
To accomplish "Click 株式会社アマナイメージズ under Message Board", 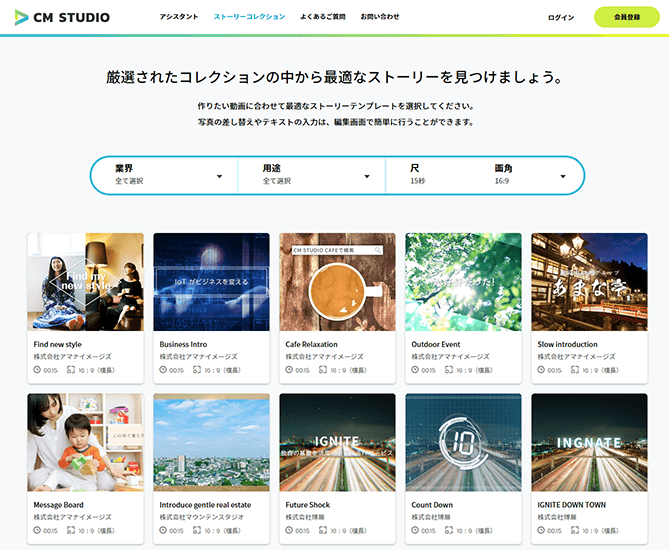I will pos(73,517).
